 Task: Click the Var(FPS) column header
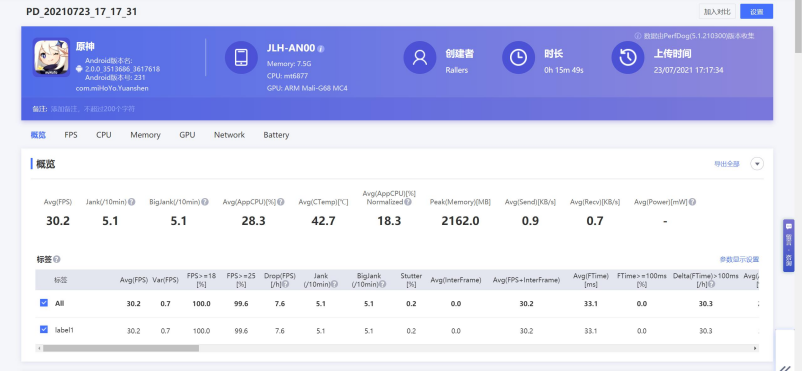click(x=165, y=280)
